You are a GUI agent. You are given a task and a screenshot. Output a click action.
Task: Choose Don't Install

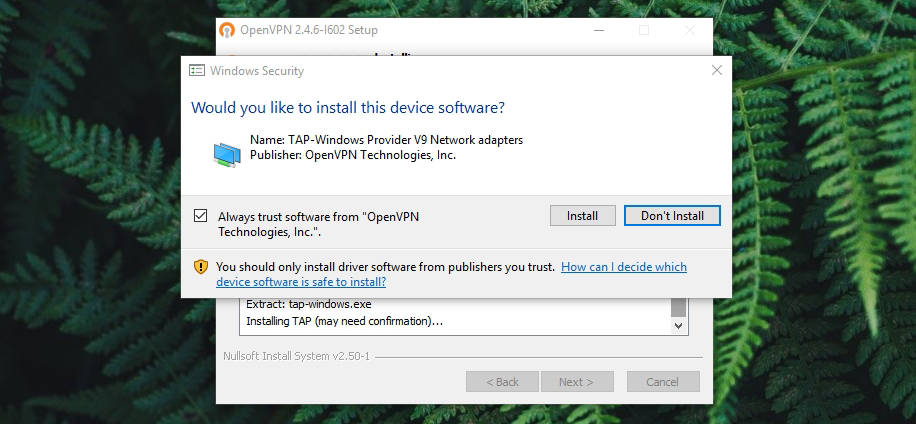pos(672,216)
